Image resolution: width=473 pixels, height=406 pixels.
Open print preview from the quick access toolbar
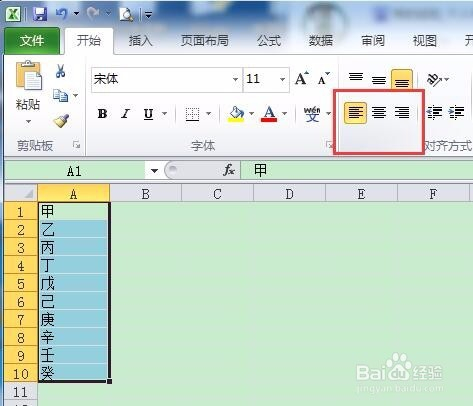coord(126,14)
